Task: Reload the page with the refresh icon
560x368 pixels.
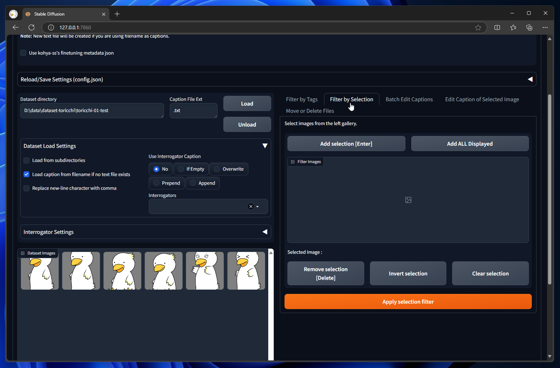Action: coord(31,28)
